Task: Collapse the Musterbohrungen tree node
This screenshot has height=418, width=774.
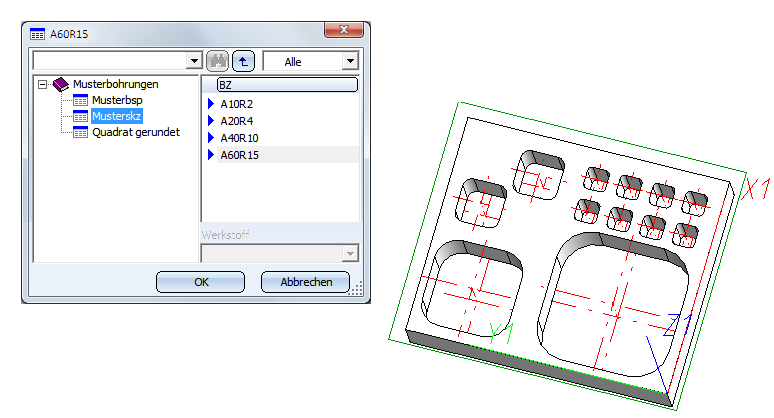Action: pyautogui.click(x=42, y=84)
